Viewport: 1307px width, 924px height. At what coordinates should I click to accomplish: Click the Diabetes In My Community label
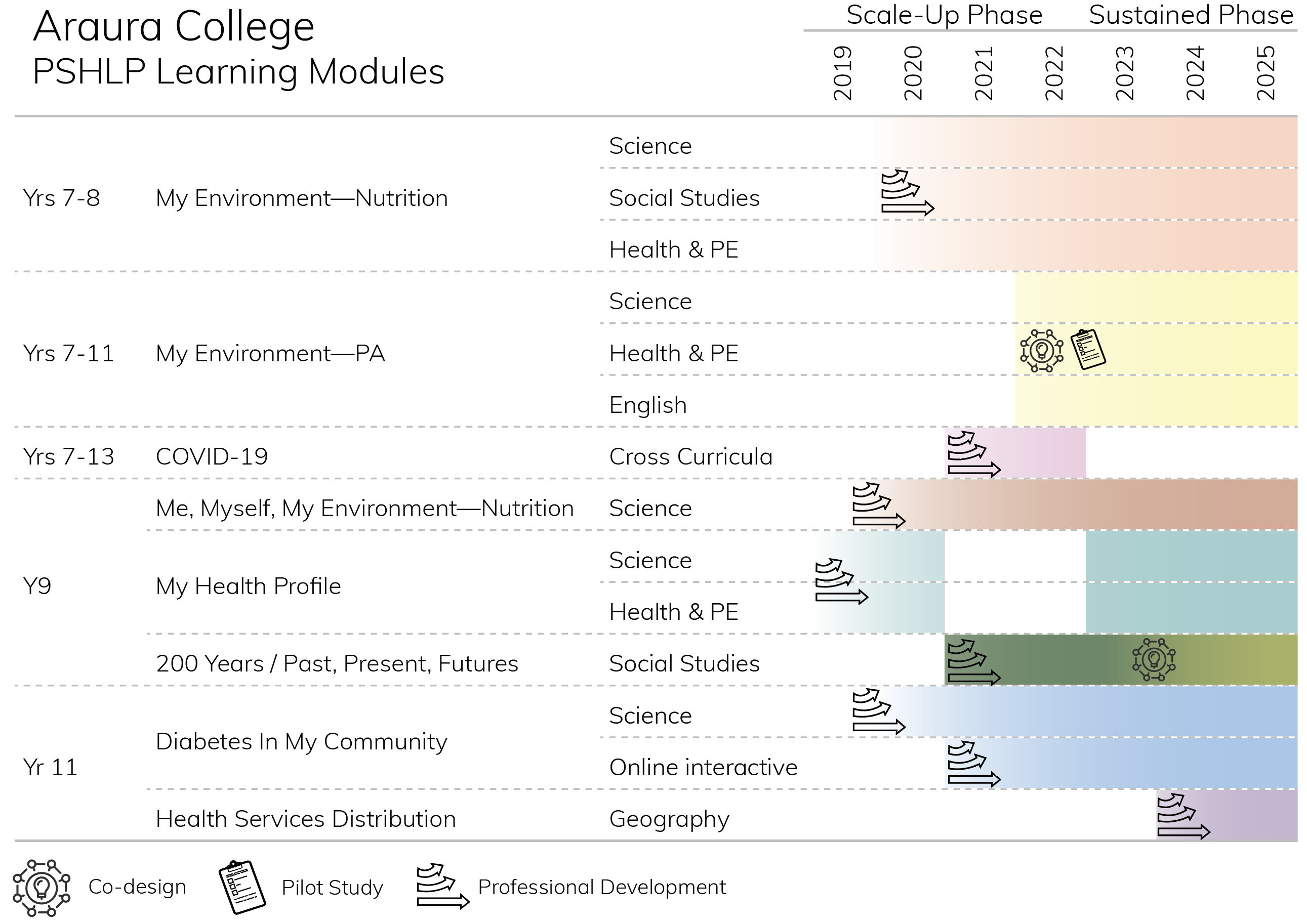coord(302,742)
